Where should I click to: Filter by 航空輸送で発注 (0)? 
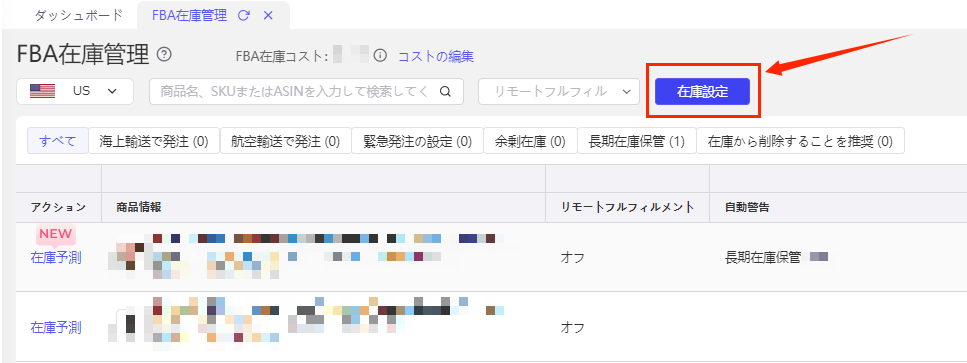coord(286,141)
